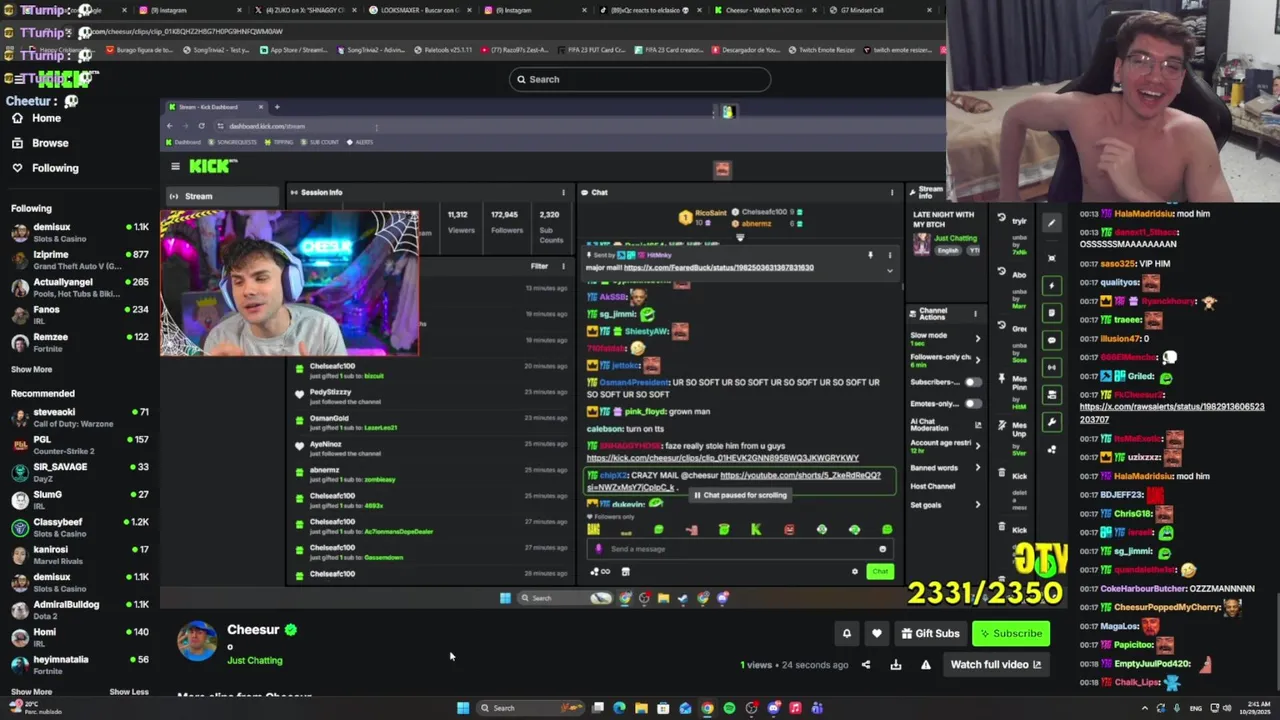1280x720 pixels.
Task: Open Remzee channel in Following list
Action: point(80,342)
